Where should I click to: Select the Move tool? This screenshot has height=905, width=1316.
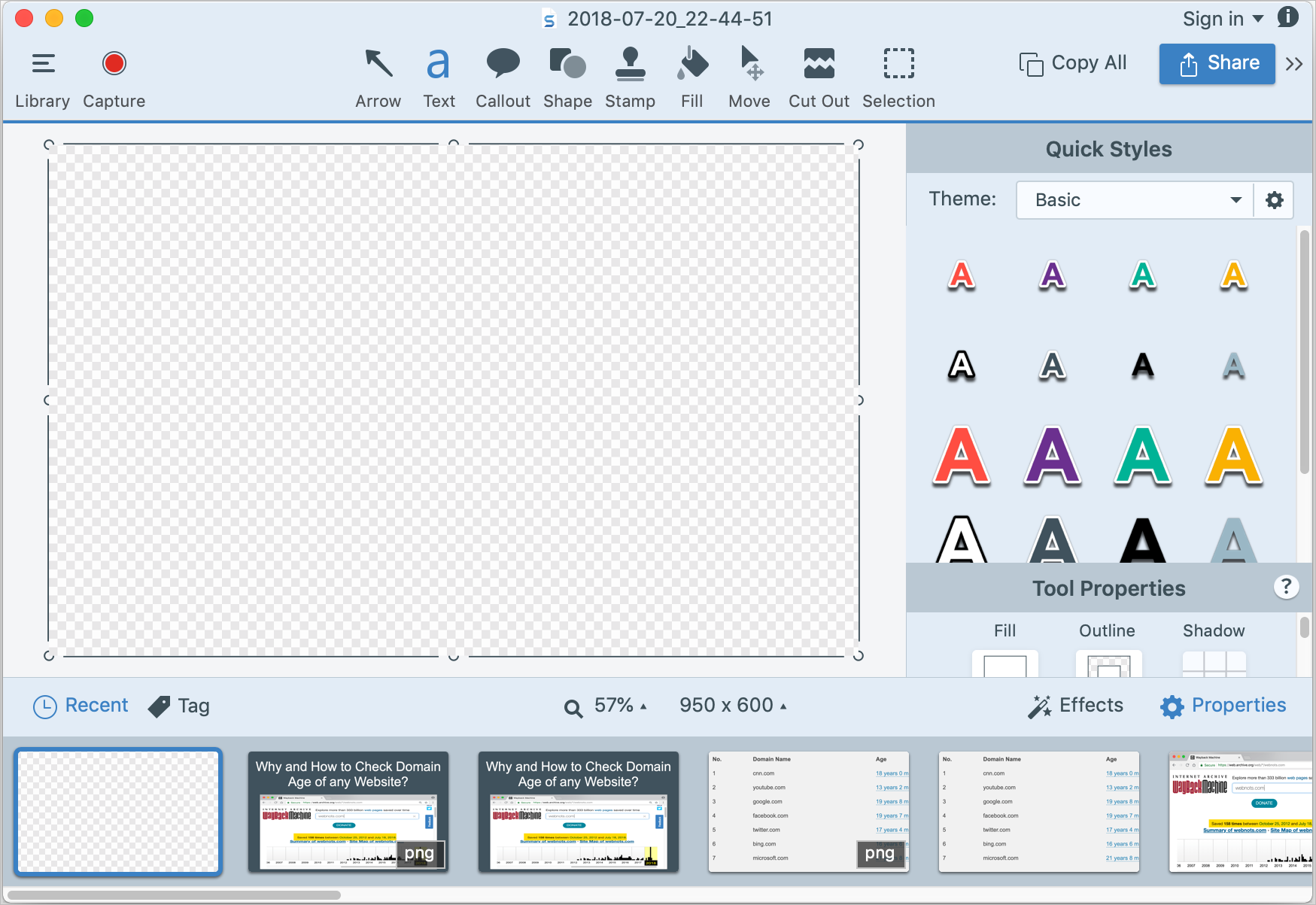749,75
